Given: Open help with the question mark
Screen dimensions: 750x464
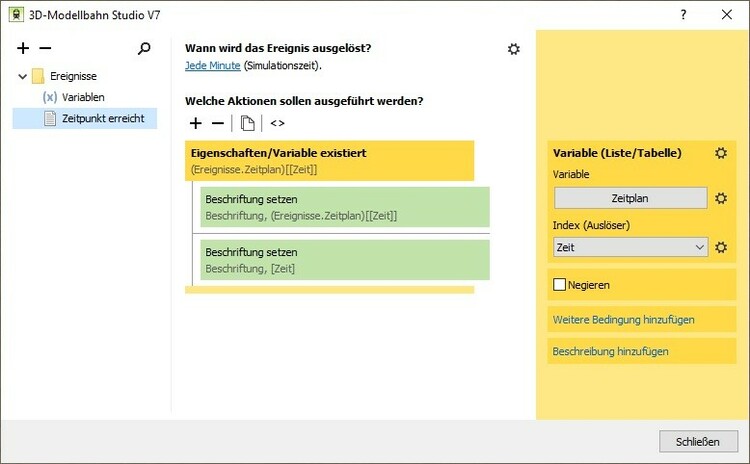Looking at the screenshot, I should coord(684,14).
